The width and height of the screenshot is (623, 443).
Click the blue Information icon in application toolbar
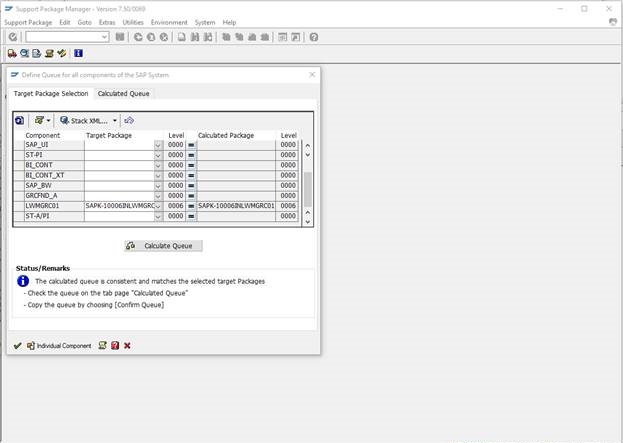[x=78, y=53]
